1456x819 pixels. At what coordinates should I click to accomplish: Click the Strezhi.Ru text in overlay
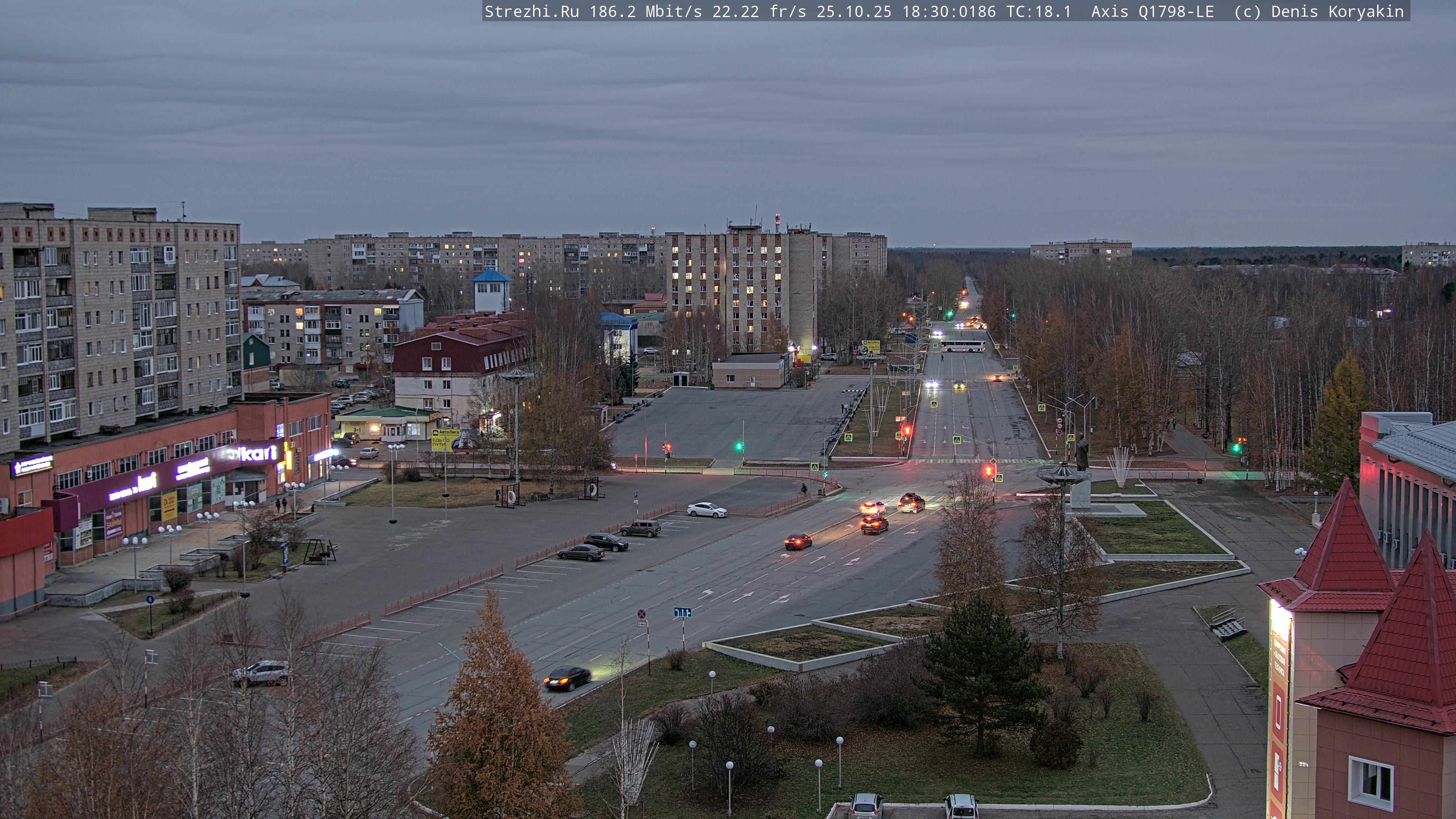pos(531,11)
